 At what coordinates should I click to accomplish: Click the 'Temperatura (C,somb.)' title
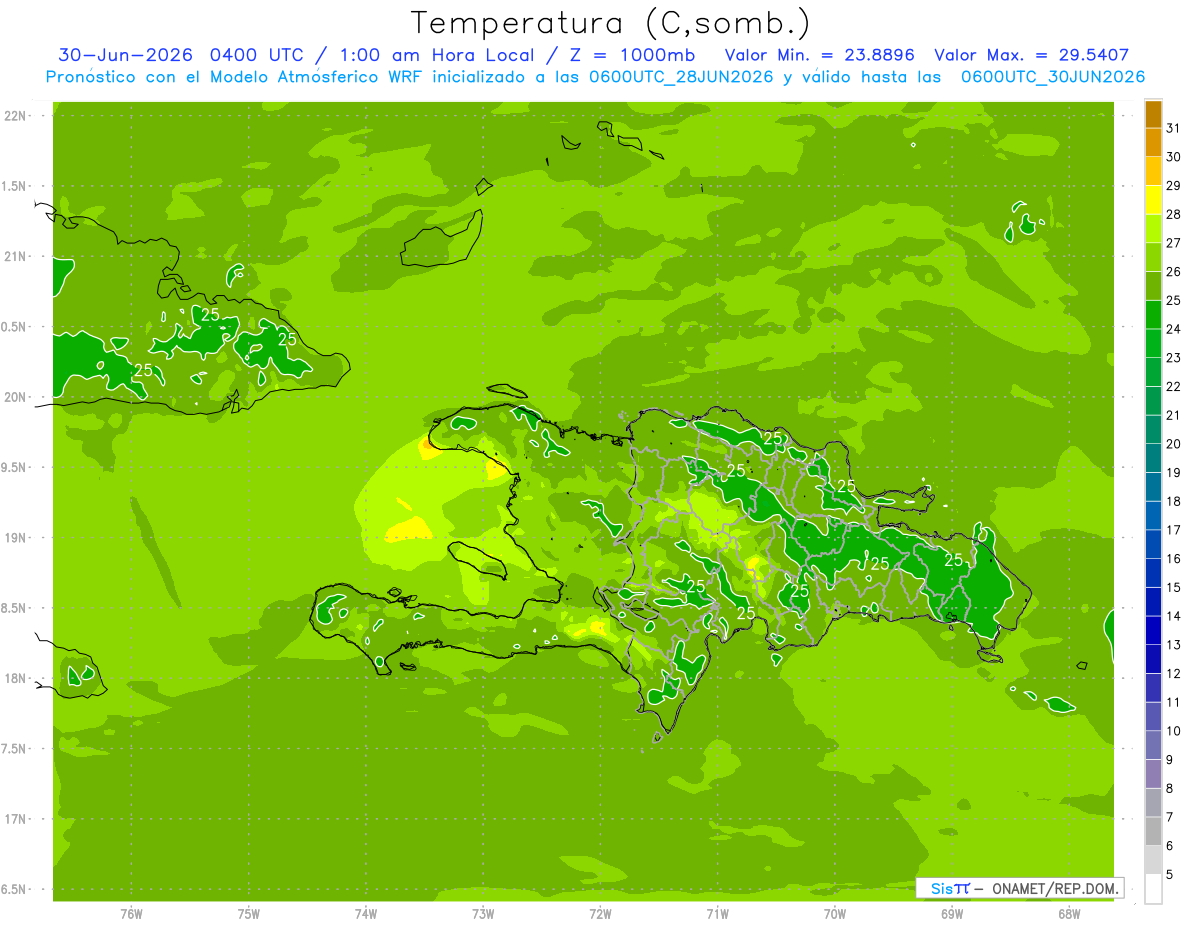coord(611,23)
